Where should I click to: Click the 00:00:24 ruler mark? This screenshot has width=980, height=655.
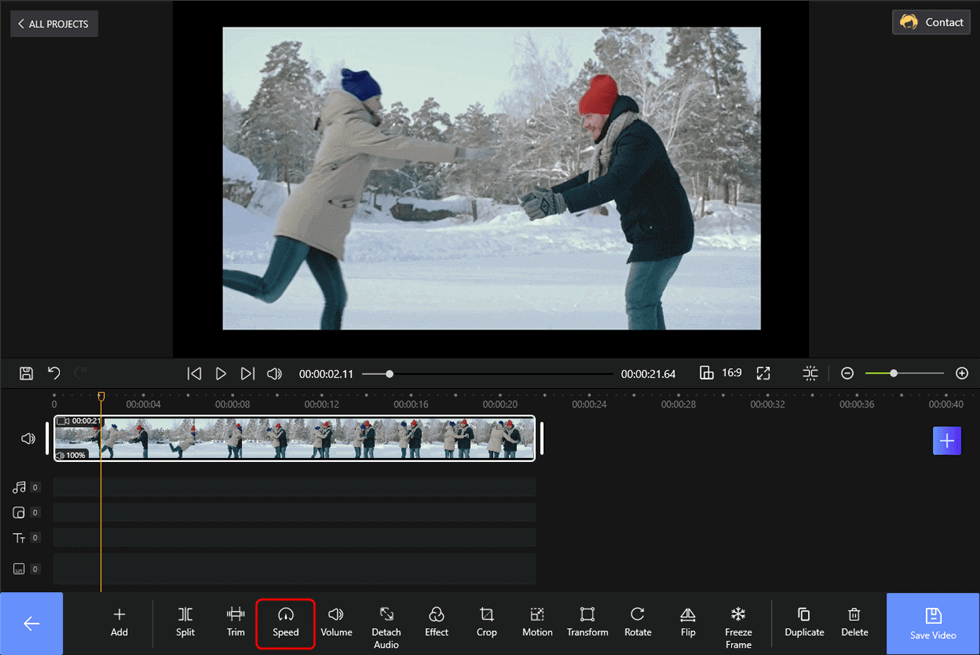pyautogui.click(x=589, y=404)
